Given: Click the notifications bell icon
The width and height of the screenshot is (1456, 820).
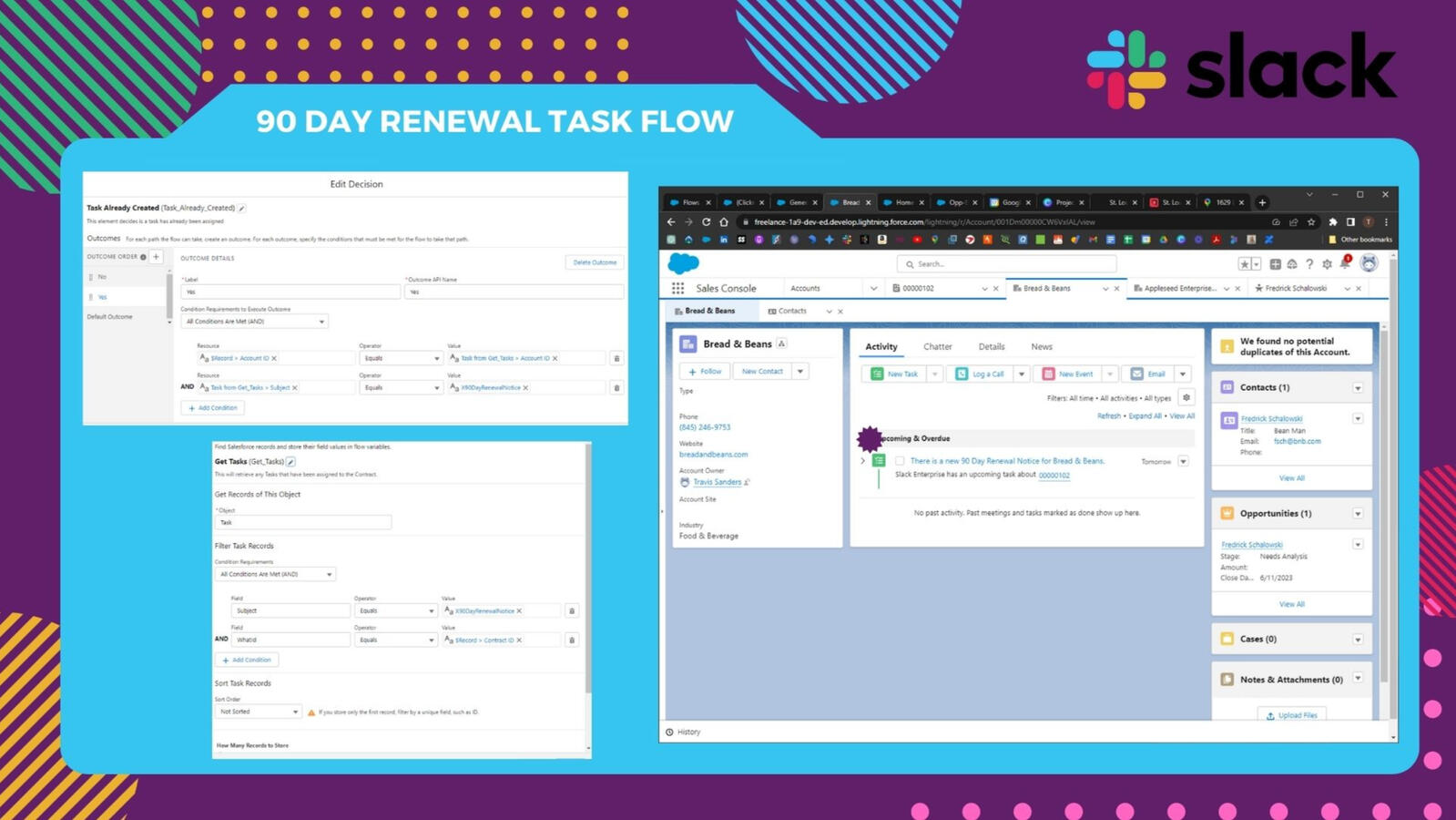Looking at the screenshot, I should point(1345,263).
